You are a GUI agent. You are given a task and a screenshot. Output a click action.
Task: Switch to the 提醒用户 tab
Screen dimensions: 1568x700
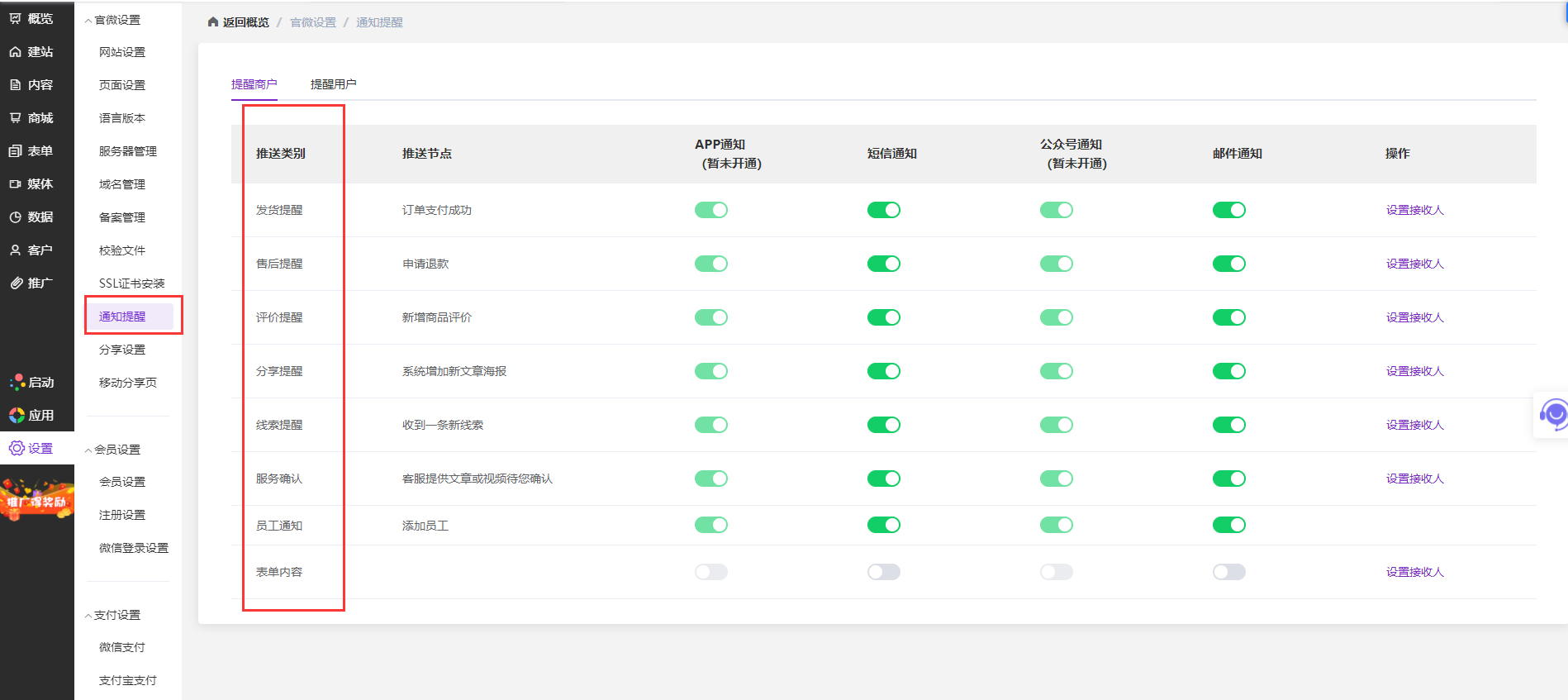coord(333,84)
